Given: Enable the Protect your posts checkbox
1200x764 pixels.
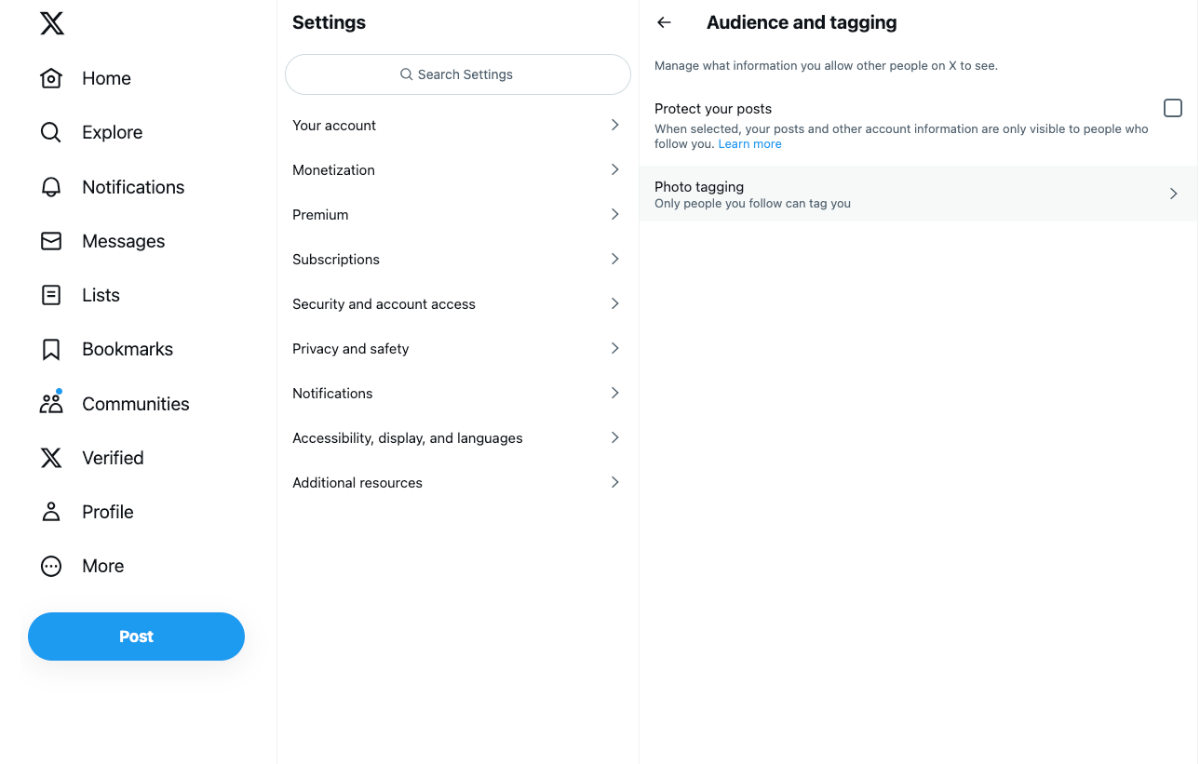Looking at the screenshot, I should [x=1172, y=107].
